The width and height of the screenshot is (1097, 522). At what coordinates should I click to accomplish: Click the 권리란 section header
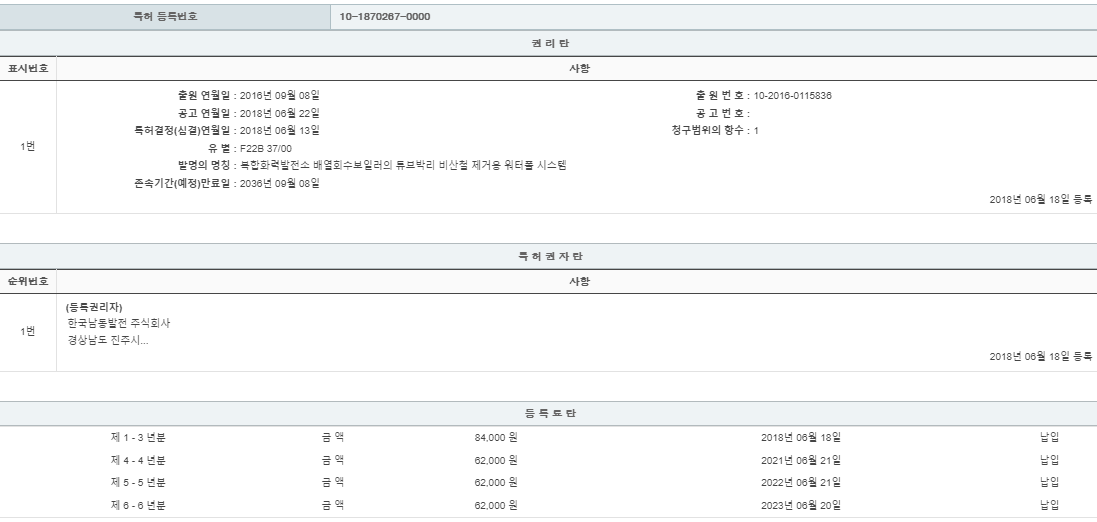click(x=548, y=43)
